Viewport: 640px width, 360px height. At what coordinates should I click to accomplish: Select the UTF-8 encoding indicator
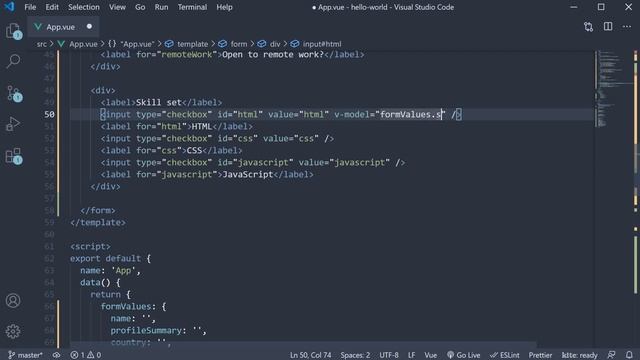pyautogui.click(x=389, y=355)
